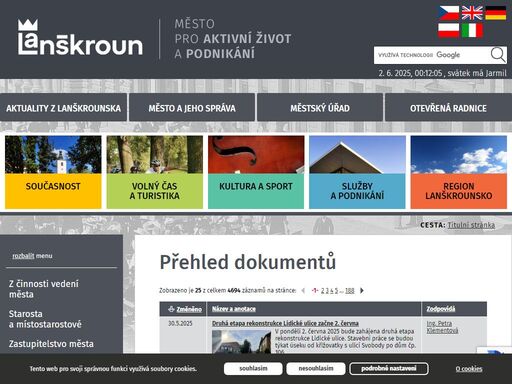Screen dimensions: 512x384
Task: Focus the Google search input field
Action: (432, 55)
